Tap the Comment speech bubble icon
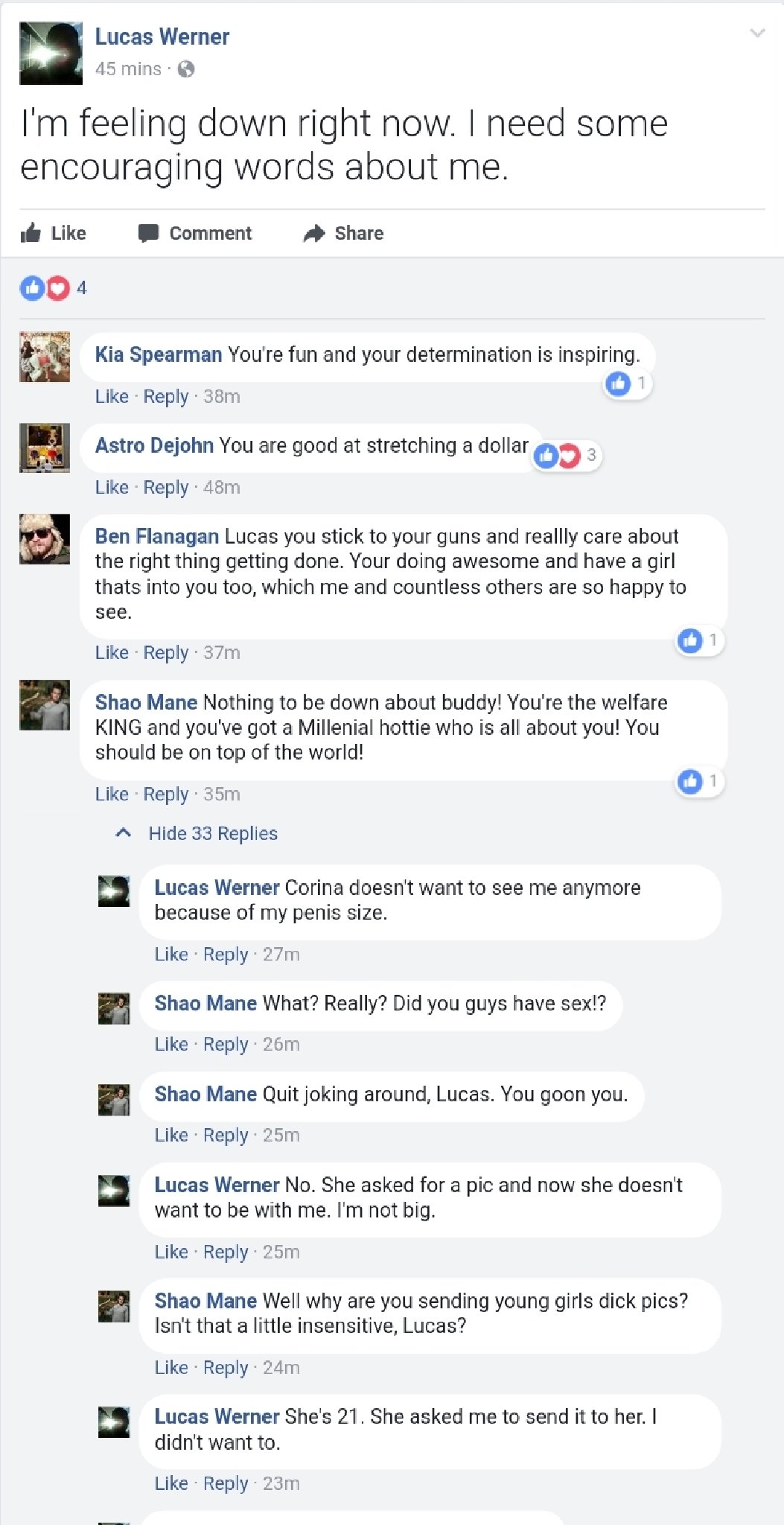The image size is (784, 1525). click(x=148, y=233)
